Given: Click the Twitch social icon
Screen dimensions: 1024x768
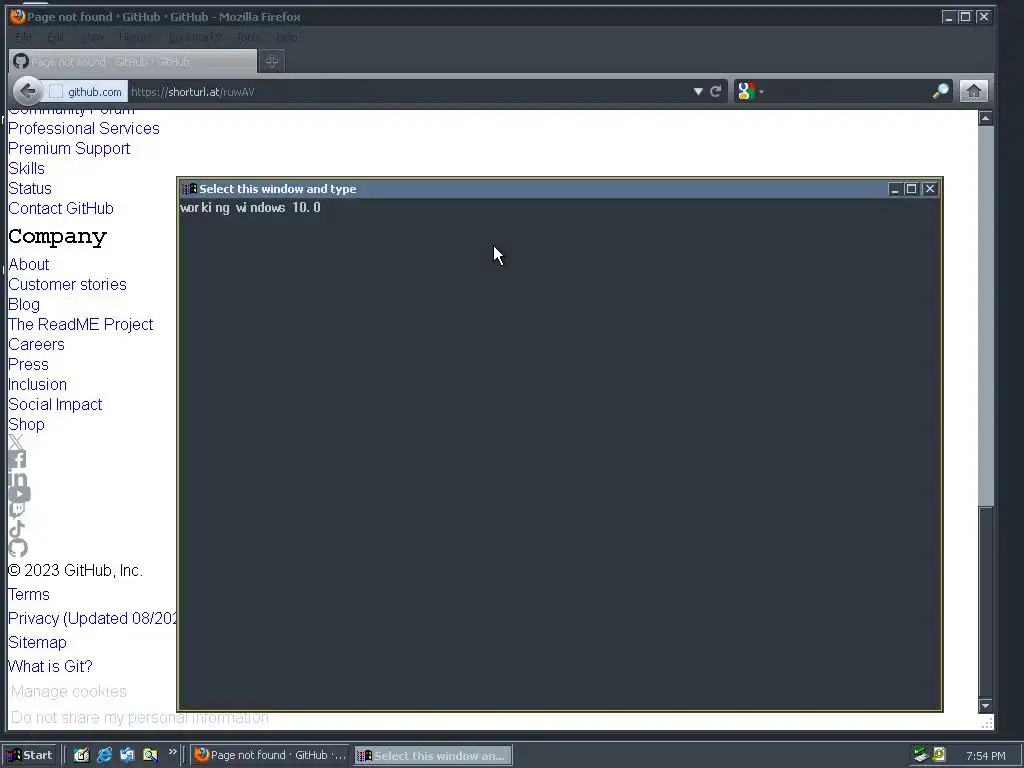Looking at the screenshot, I should click(17, 511).
